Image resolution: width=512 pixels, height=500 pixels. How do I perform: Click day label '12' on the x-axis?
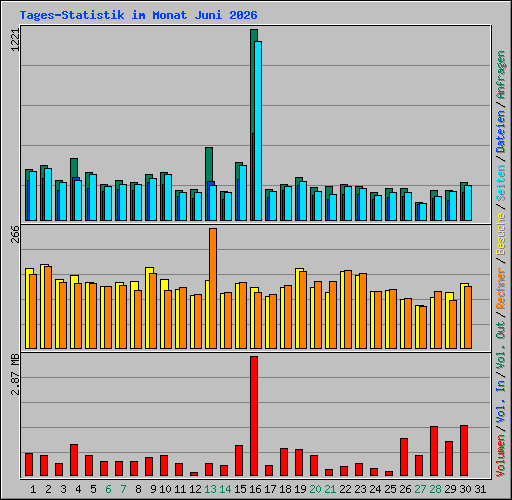[x=195, y=489]
